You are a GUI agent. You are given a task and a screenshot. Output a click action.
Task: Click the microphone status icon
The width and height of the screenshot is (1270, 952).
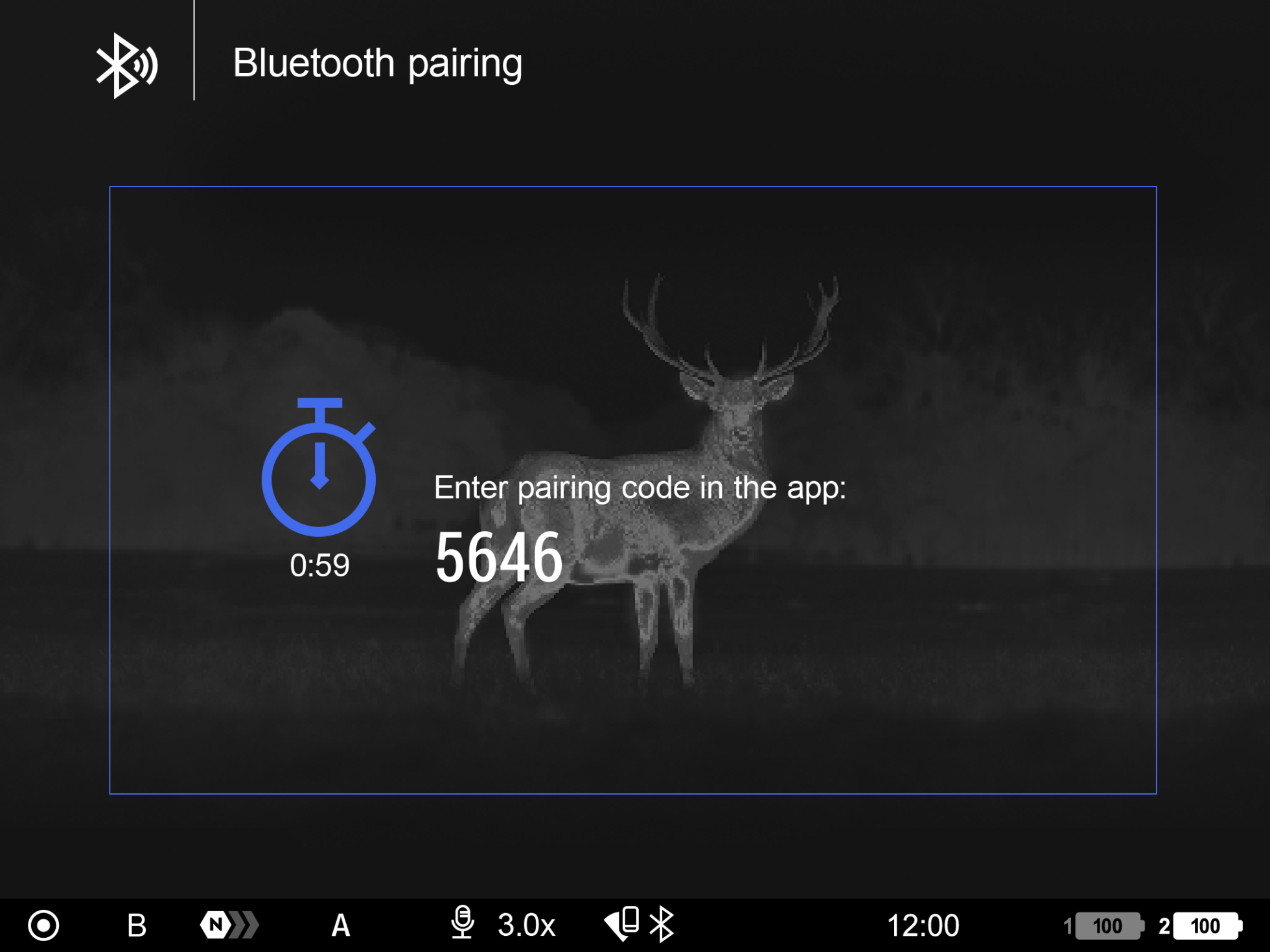click(462, 923)
